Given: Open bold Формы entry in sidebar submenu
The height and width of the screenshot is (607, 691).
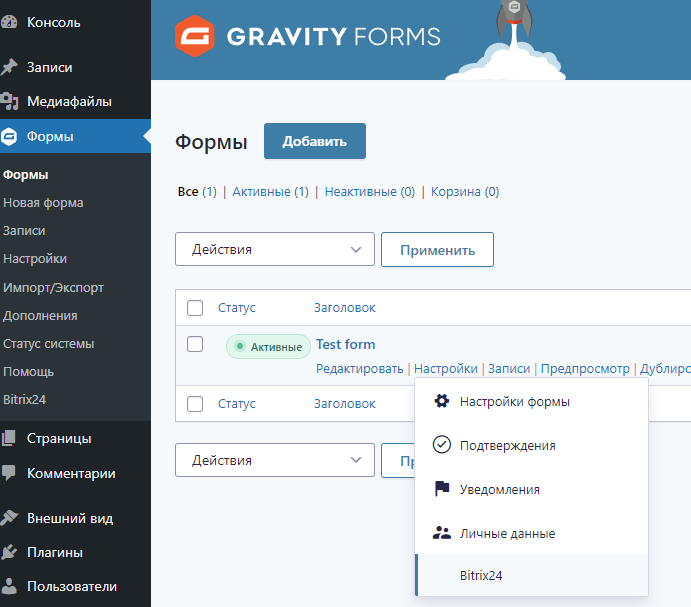Looking at the screenshot, I should click(26, 175).
